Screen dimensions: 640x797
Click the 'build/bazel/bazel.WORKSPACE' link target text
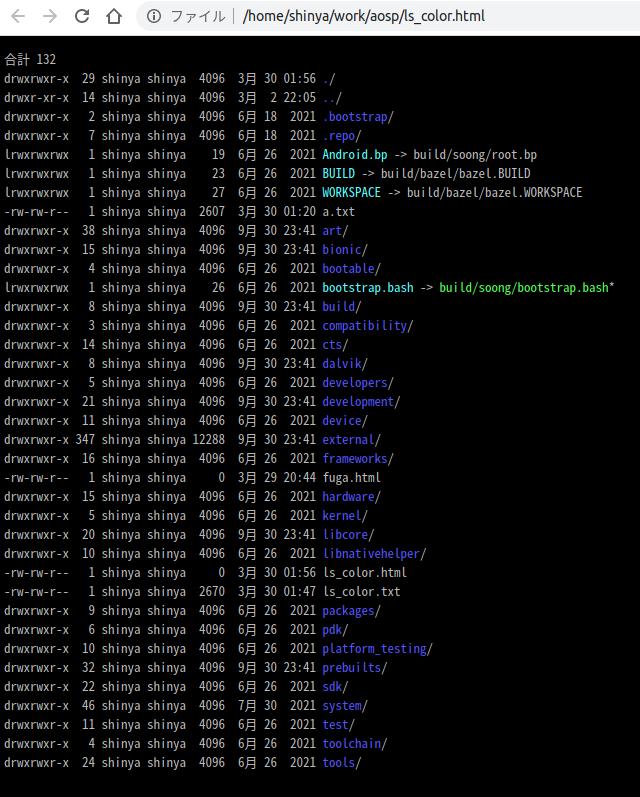pos(495,193)
